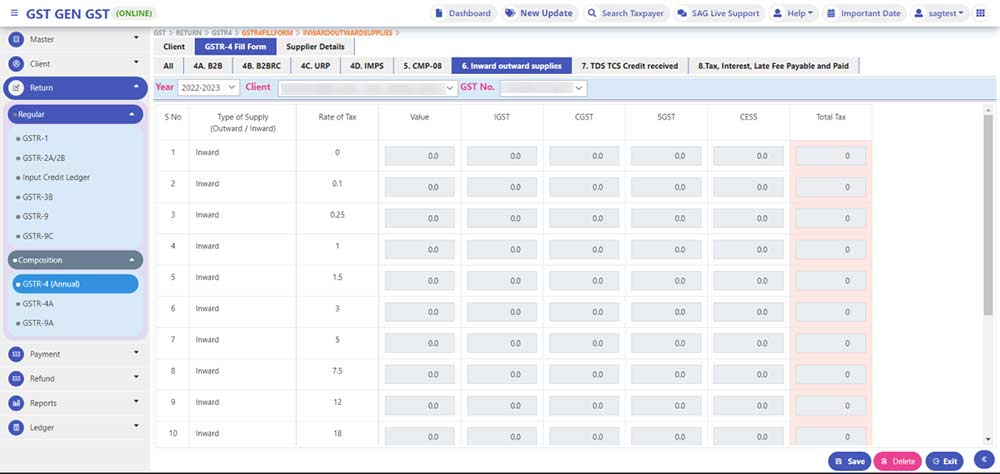Click the Master sidebar icon

pos(16,39)
